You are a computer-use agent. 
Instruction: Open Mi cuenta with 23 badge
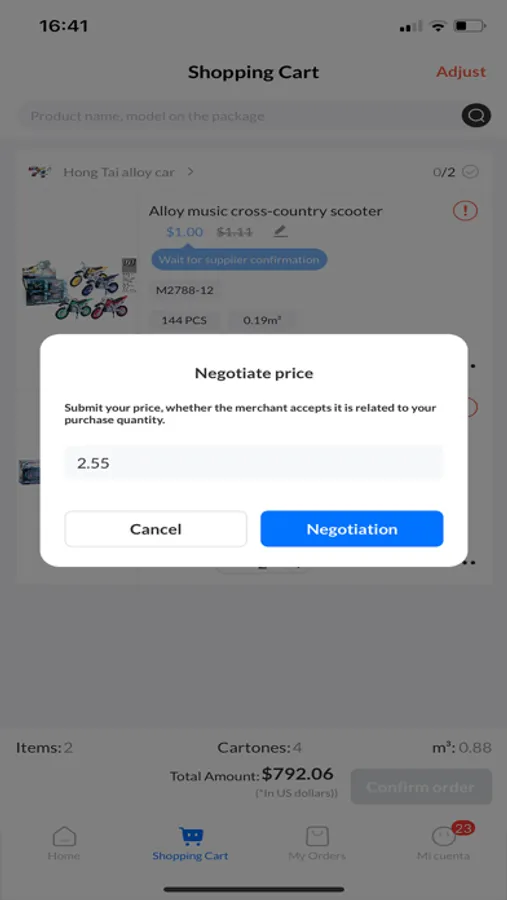(x=444, y=843)
